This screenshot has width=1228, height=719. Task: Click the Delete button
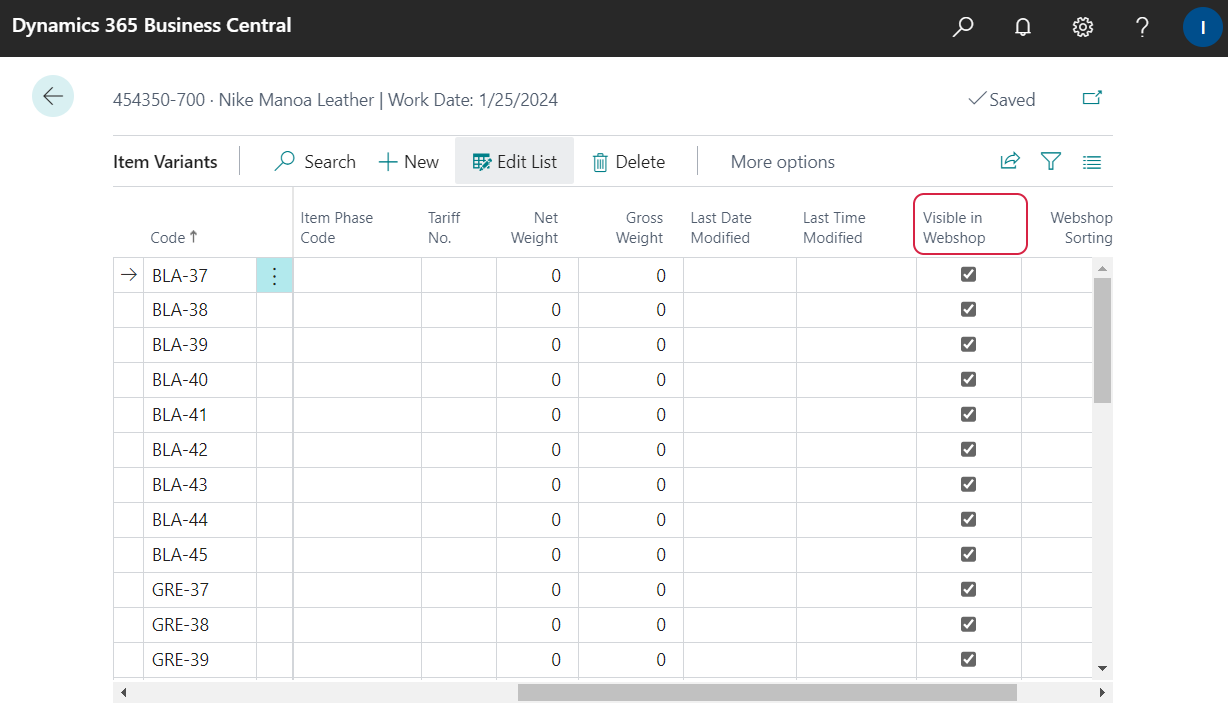(x=628, y=161)
